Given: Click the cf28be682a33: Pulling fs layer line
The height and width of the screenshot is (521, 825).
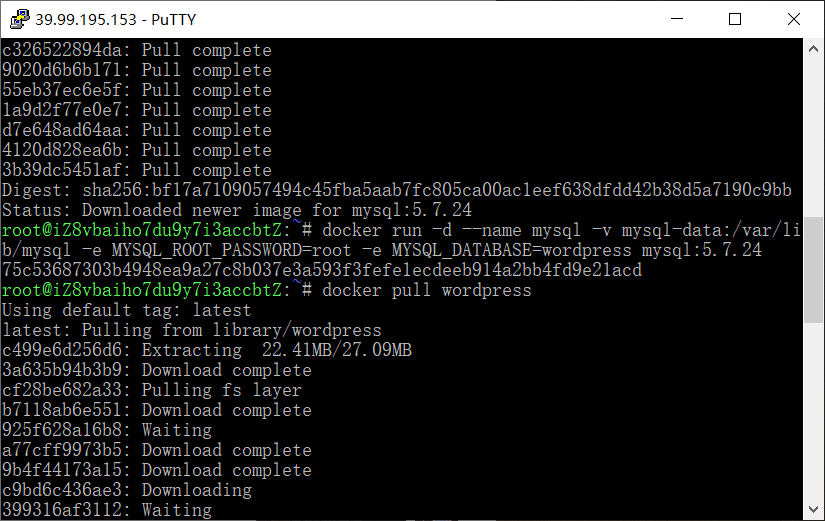Looking at the screenshot, I should 152,390.
